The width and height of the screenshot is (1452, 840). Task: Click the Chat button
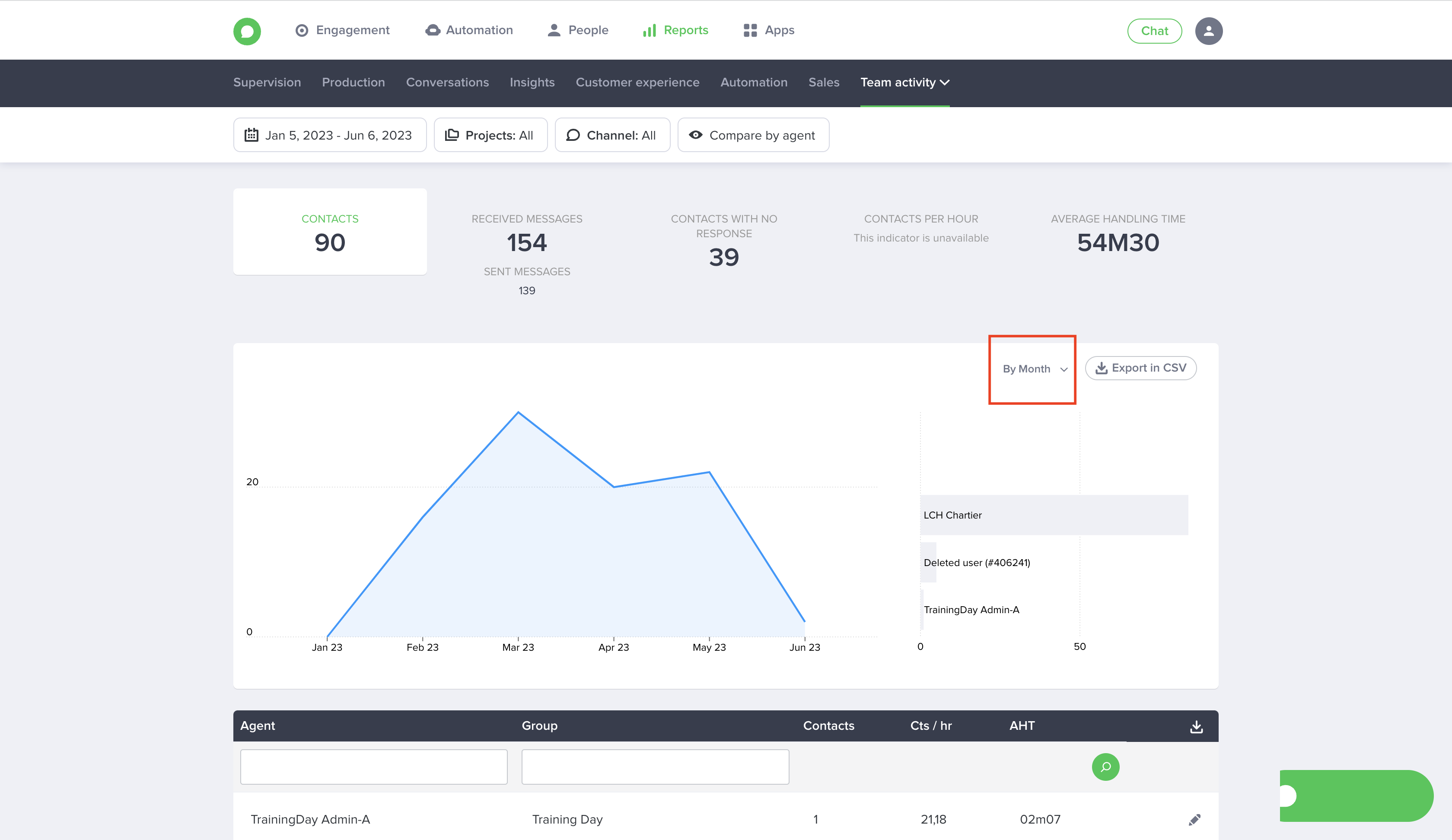click(x=1154, y=31)
